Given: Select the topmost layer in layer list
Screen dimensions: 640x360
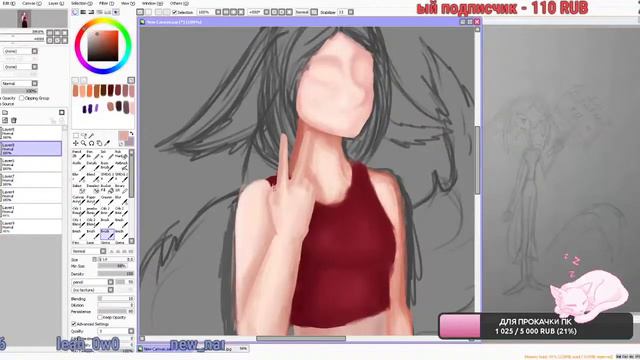Looking at the screenshot, I should (x=31, y=133).
